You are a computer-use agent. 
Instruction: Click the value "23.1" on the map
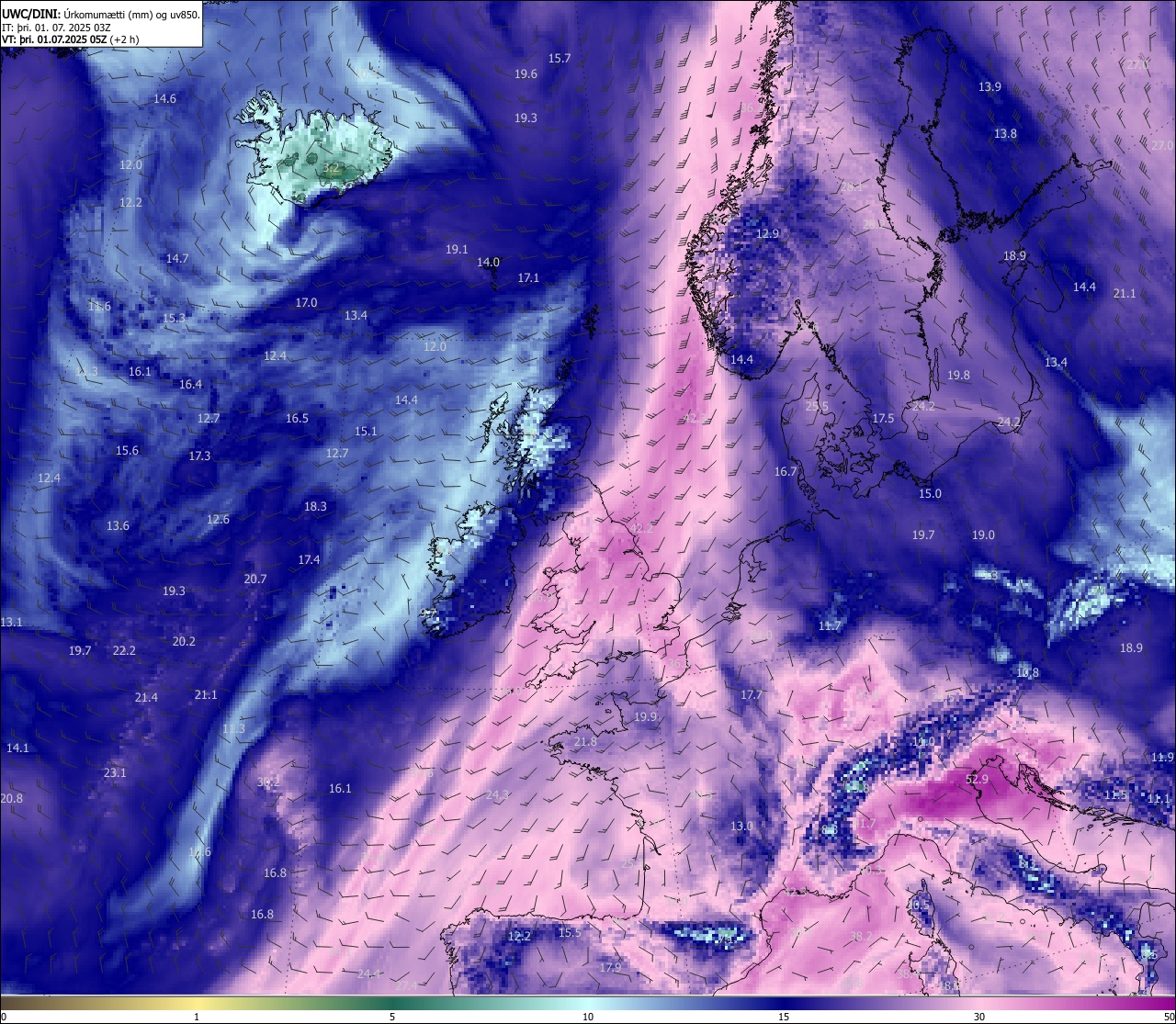(x=115, y=772)
